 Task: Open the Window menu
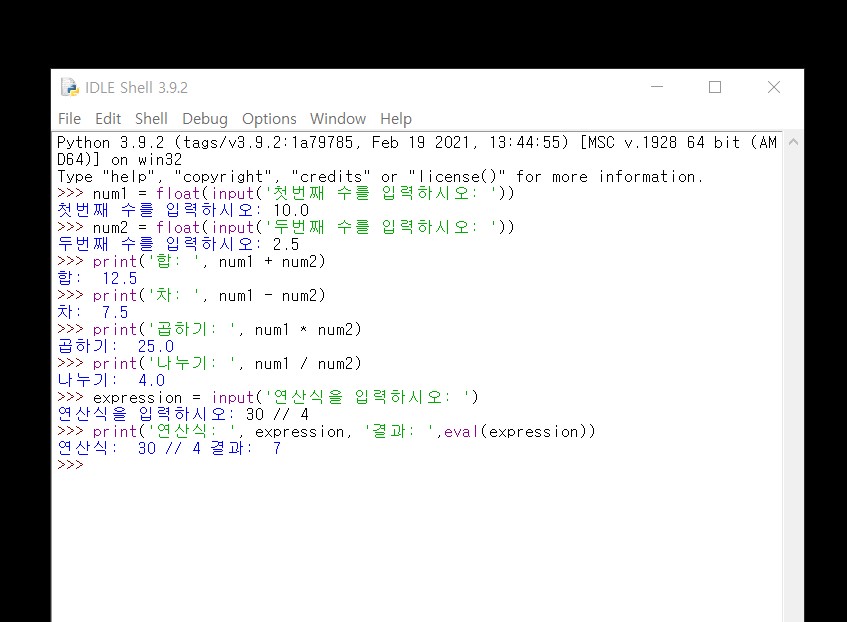pyautogui.click(x=337, y=118)
